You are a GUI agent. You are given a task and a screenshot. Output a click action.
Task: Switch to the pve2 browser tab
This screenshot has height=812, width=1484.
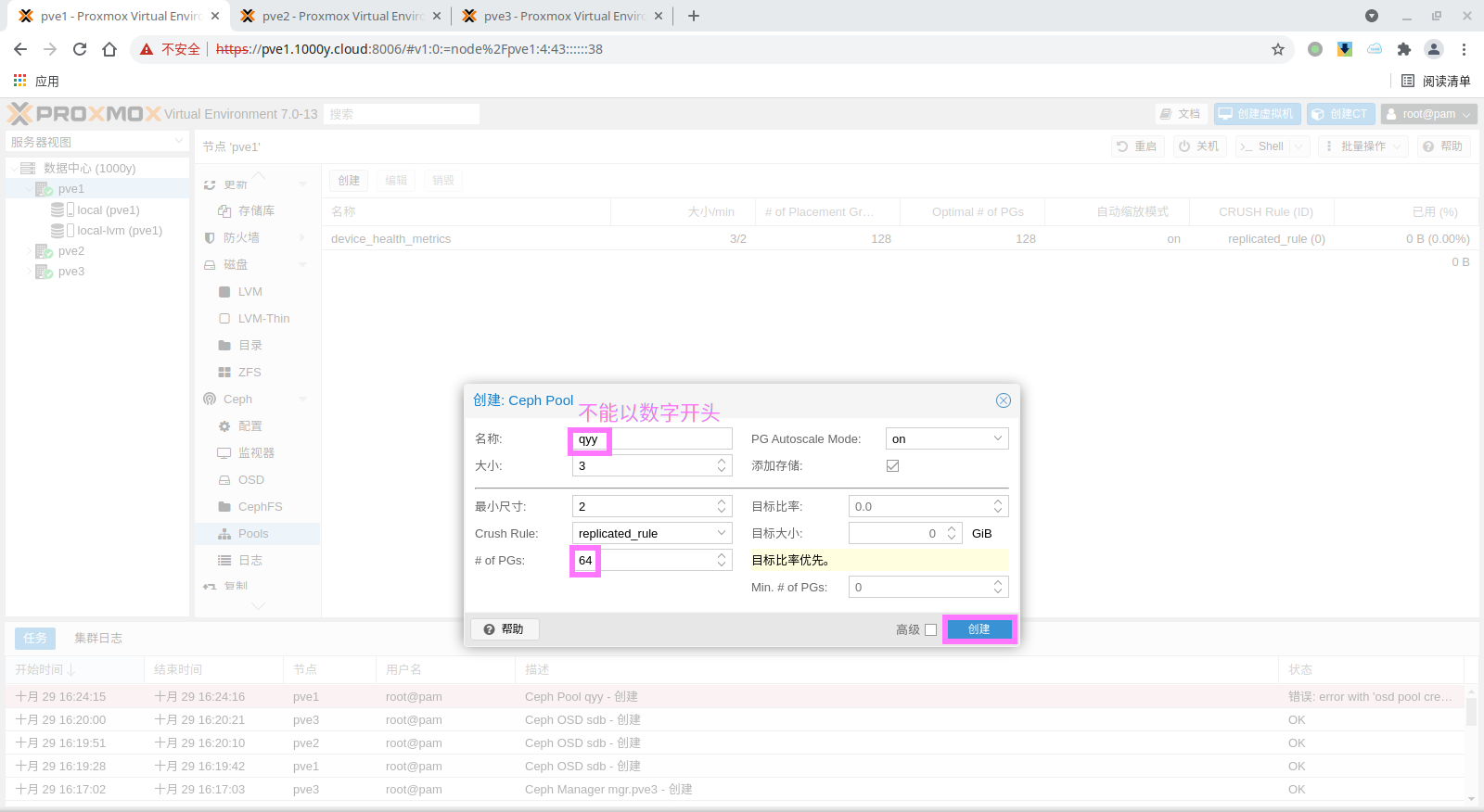tap(339, 16)
